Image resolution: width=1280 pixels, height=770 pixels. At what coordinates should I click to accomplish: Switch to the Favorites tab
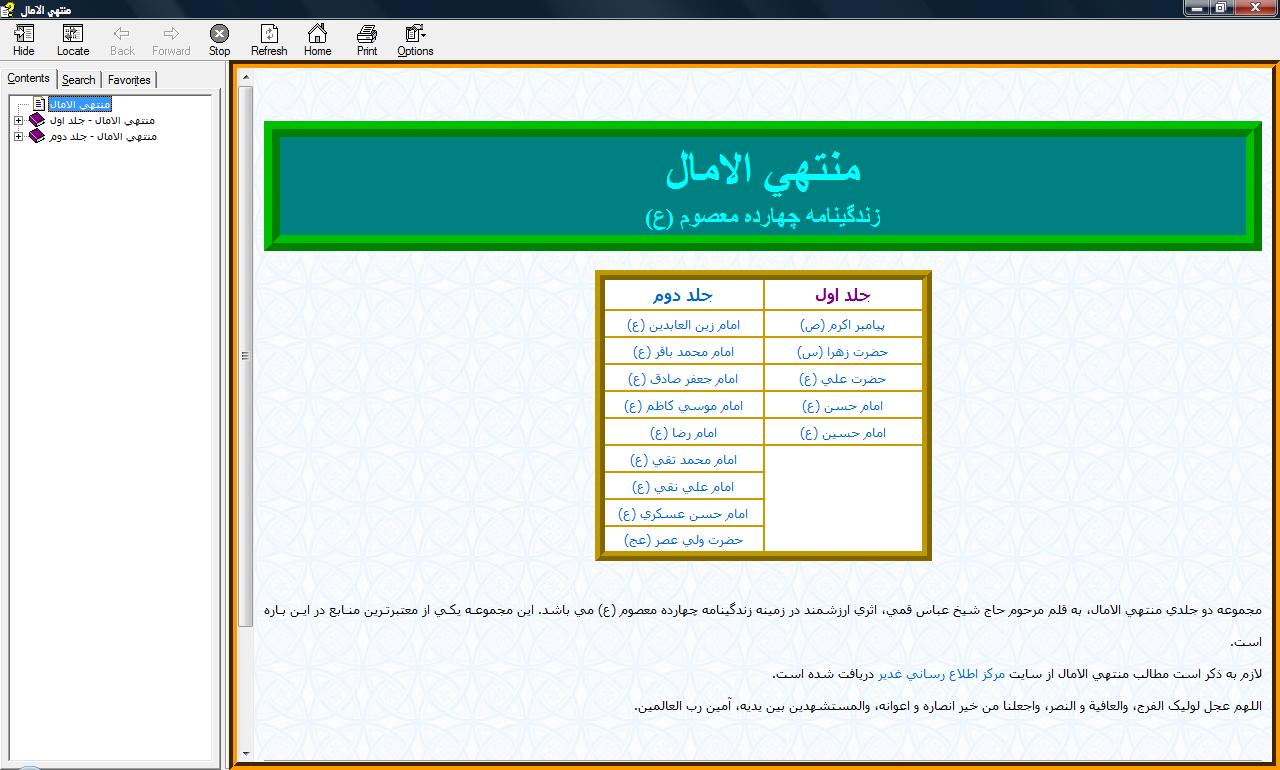coord(129,80)
